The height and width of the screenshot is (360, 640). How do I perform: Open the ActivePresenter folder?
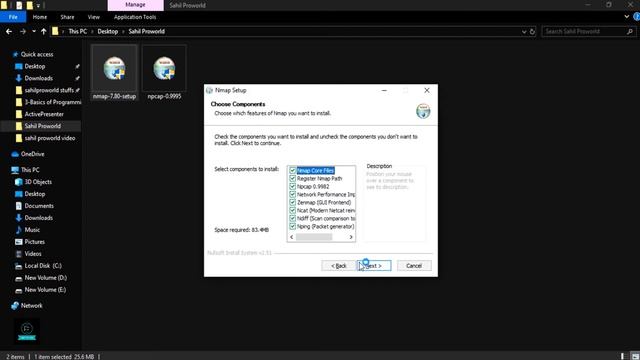(44, 114)
